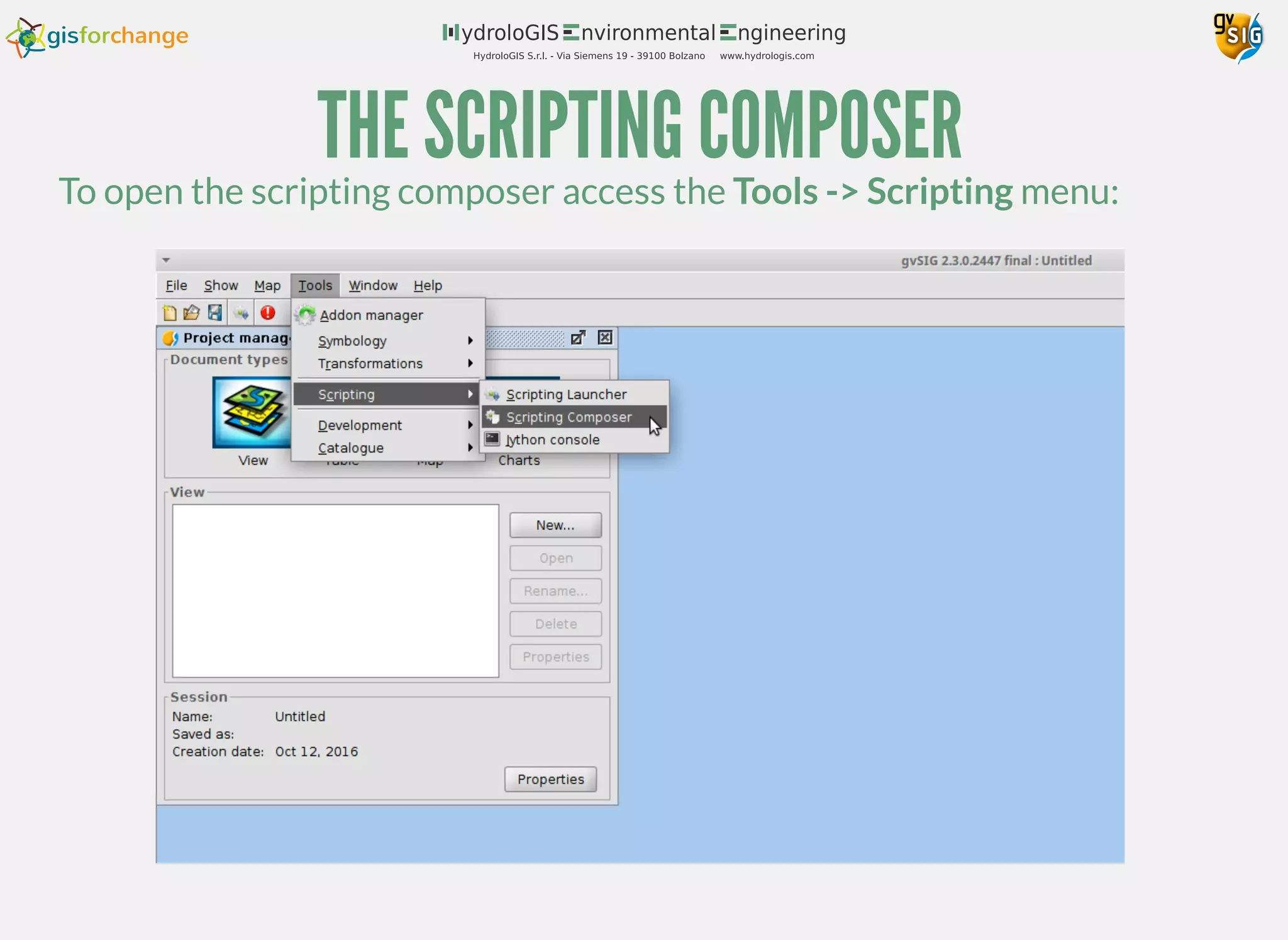The height and width of the screenshot is (940, 1288).
Task: Open the window title bar dropdown arrow
Action: (x=166, y=260)
